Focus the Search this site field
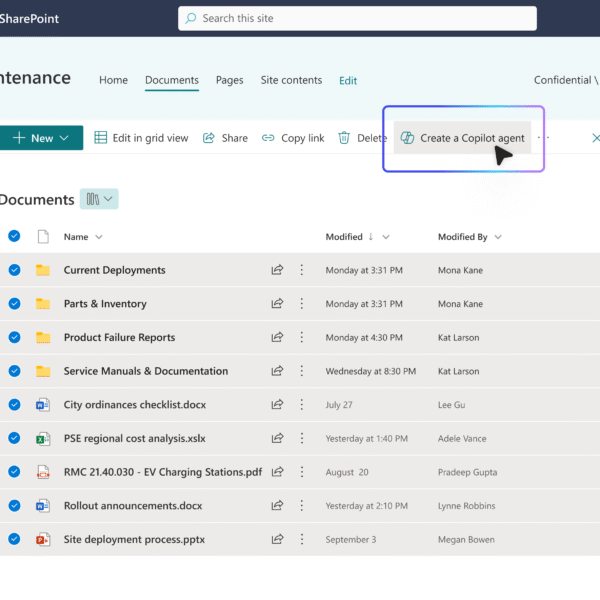The height and width of the screenshot is (600, 600). [x=357, y=18]
